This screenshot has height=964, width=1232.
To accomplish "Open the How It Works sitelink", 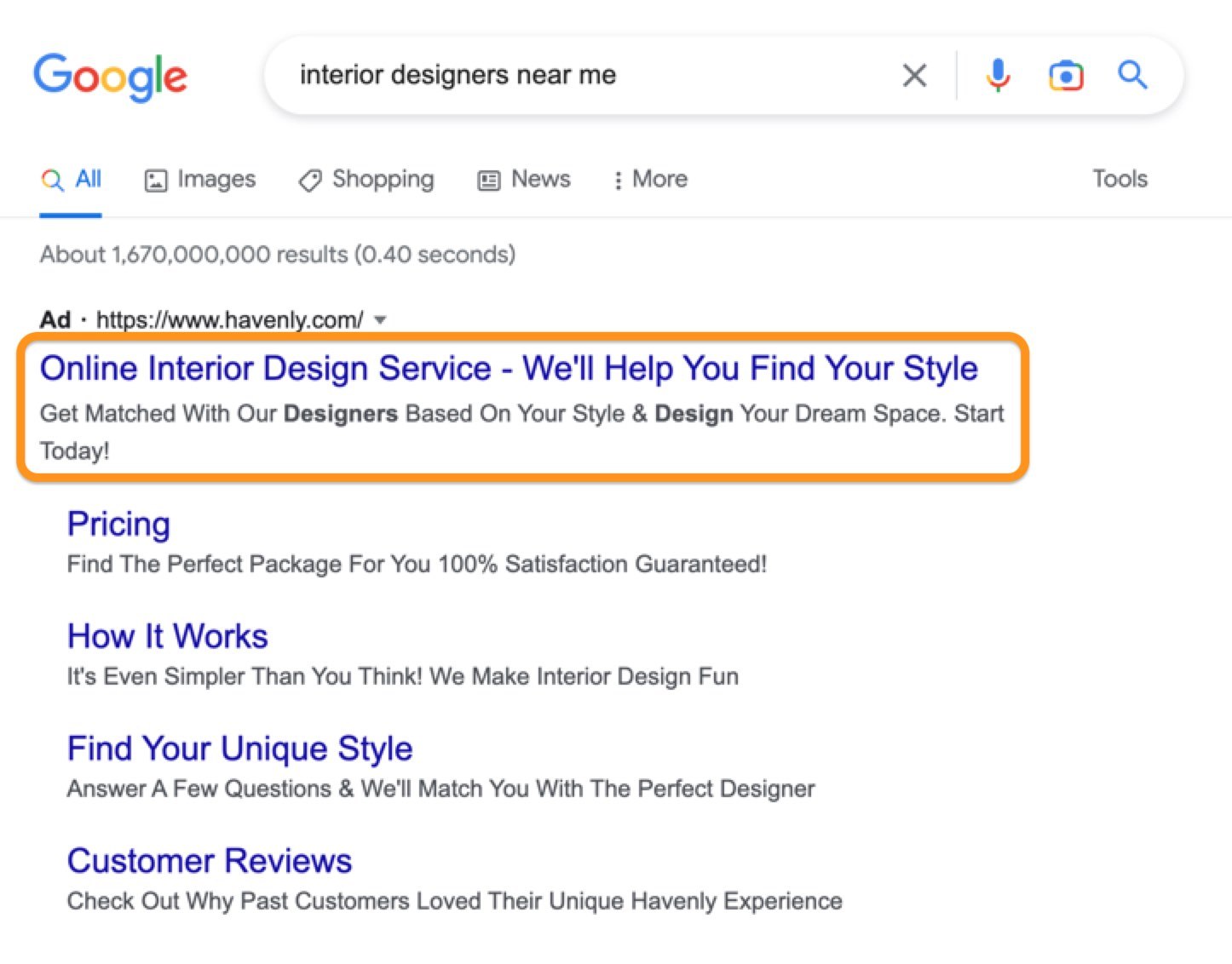I will tap(168, 636).
